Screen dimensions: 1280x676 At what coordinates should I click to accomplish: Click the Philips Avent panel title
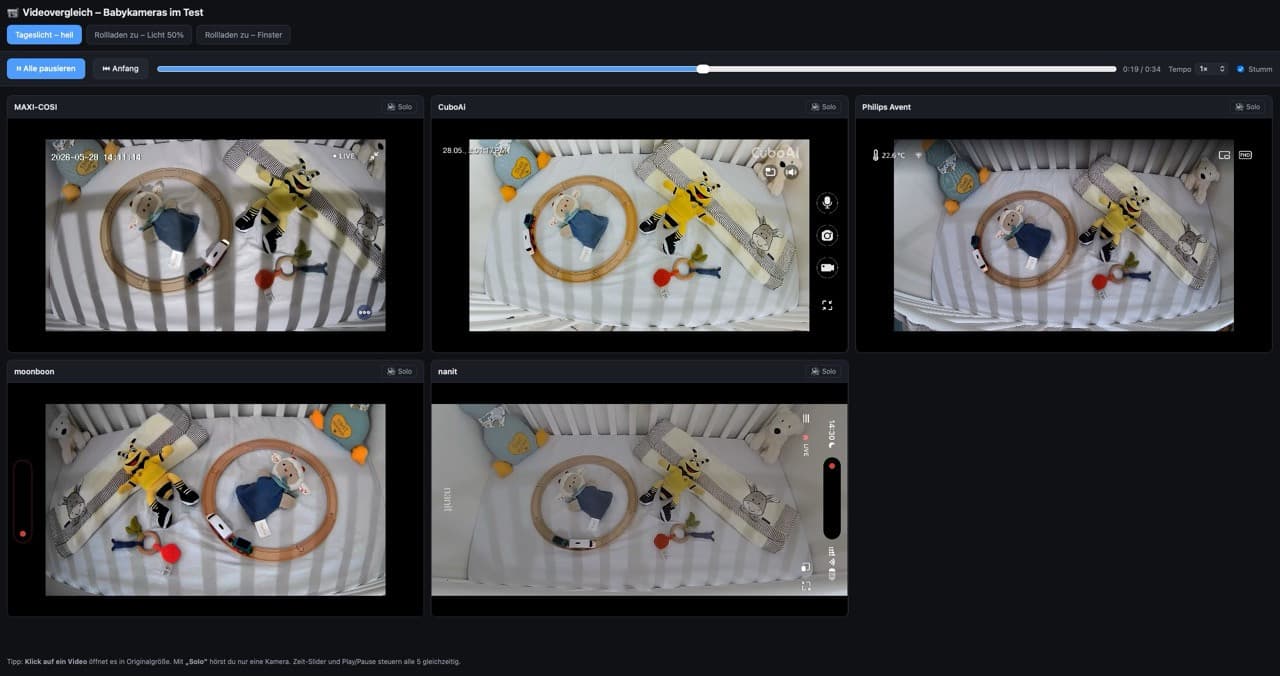[x=886, y=107]
